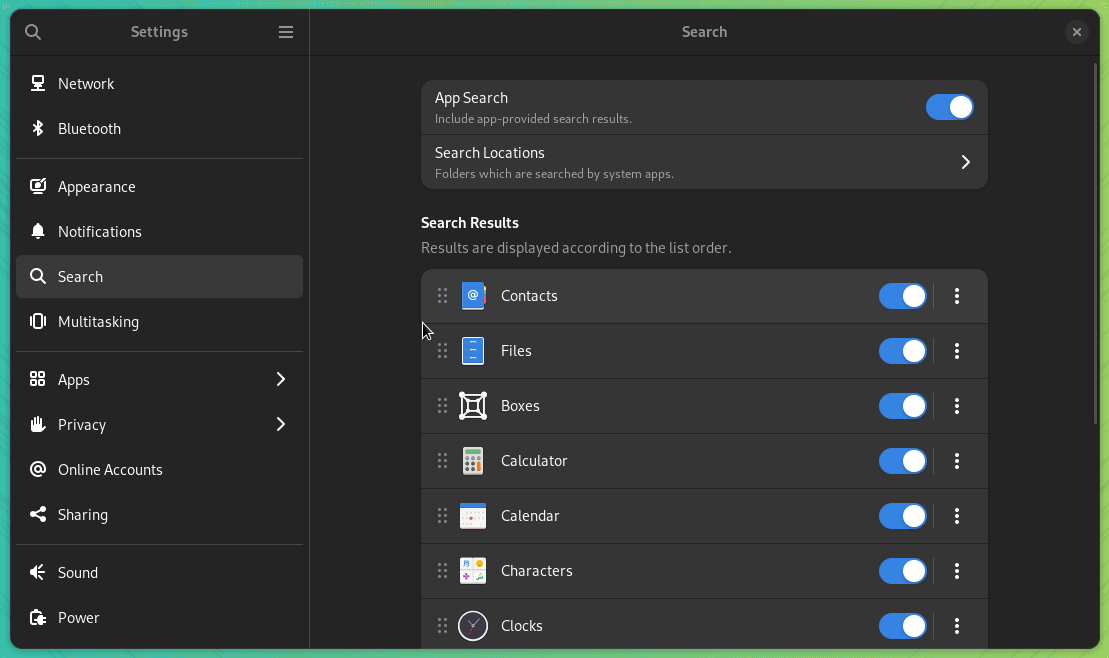The image size is (1109, 658).
Task: Disable the Boxes search toggle
Action: [902, 406]
